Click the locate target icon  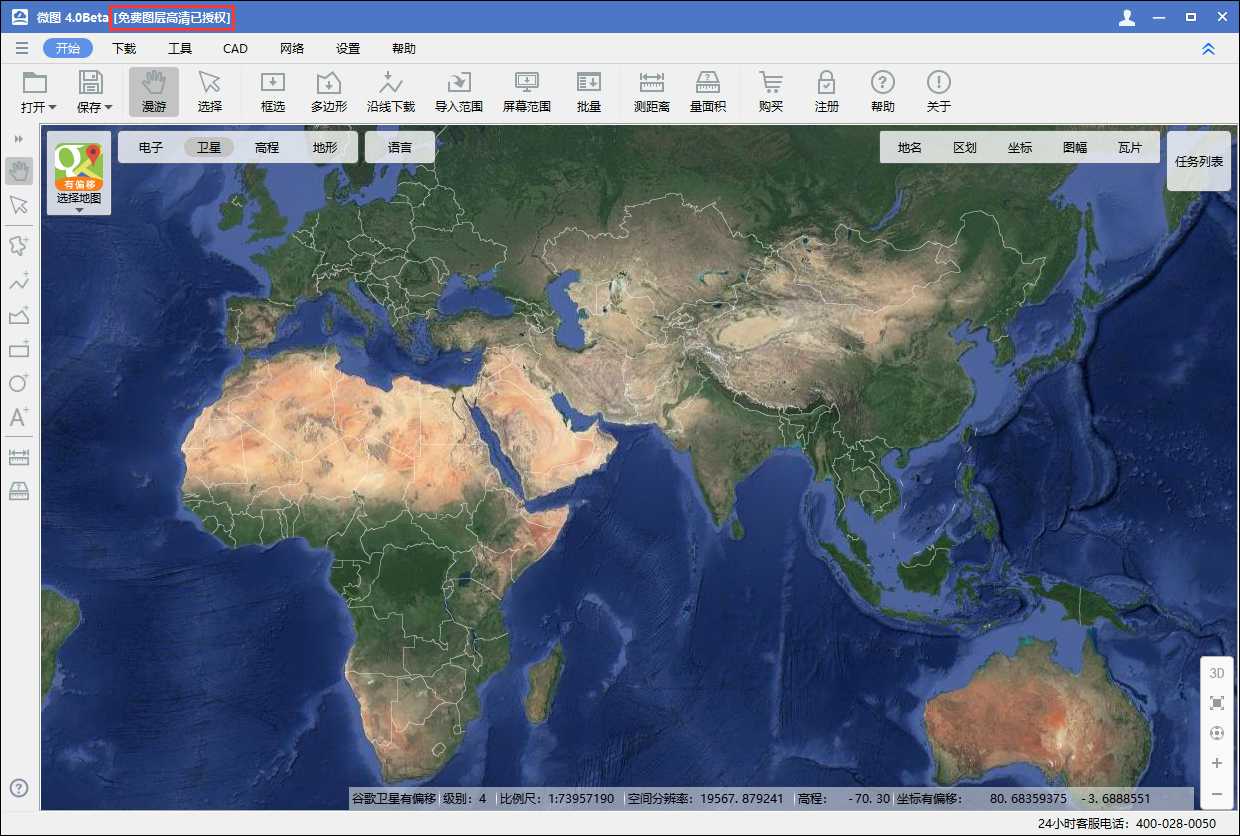click(x=1217, y=733)
